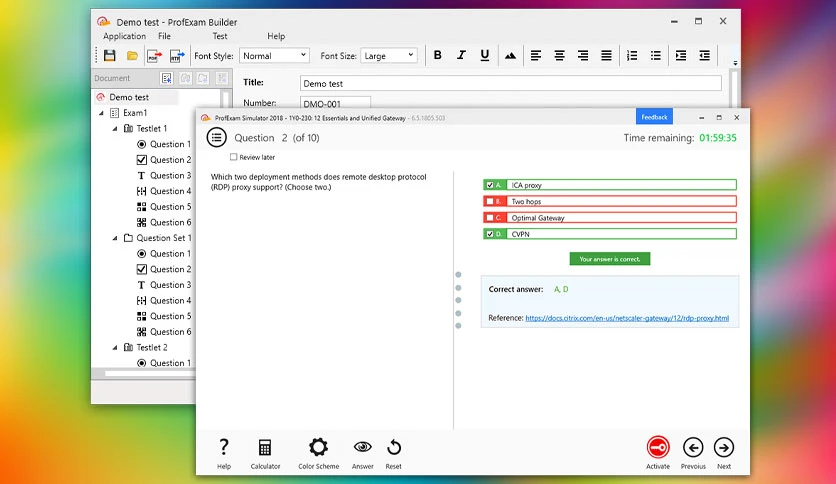Click the Help question mark icon in Simulator
The height and width of the screenshot is (484, 836).
click(x=224, y=447)
